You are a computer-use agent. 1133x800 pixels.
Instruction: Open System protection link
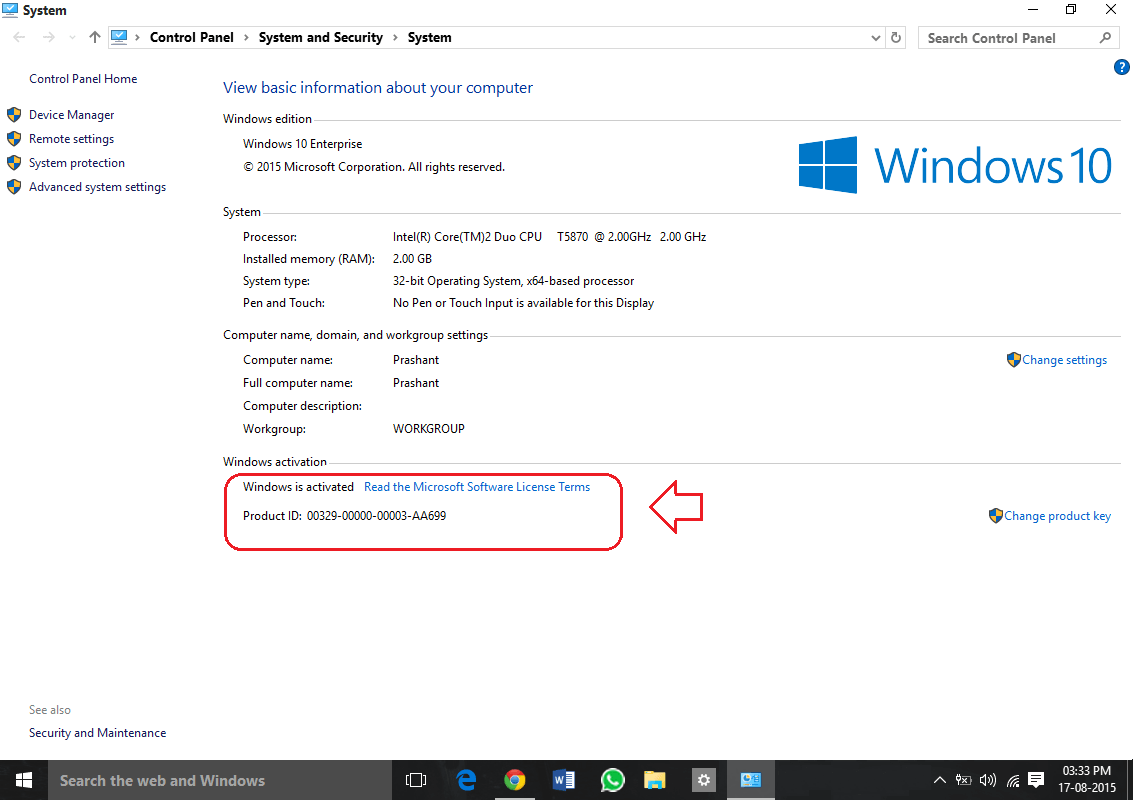coord(77,163)
